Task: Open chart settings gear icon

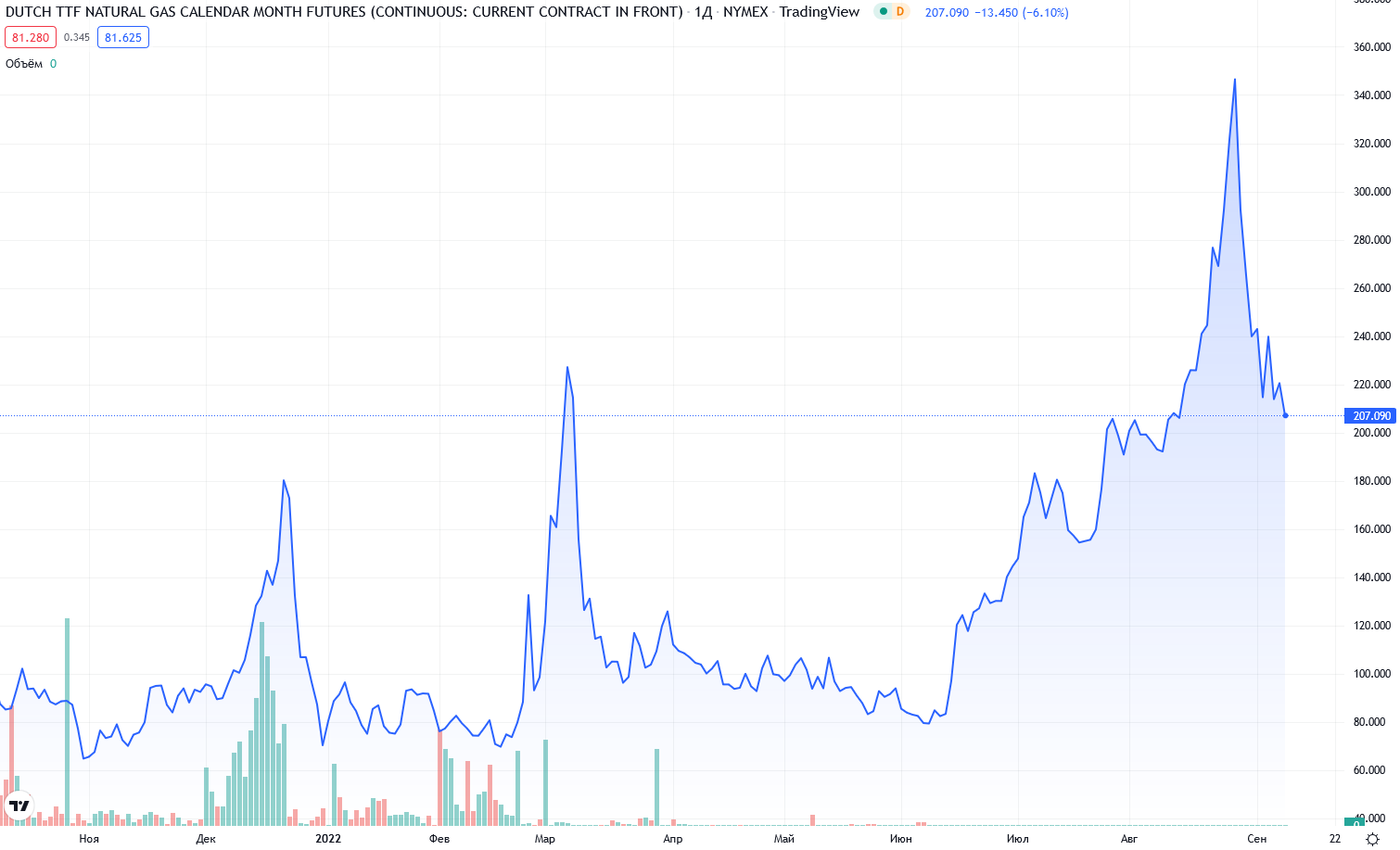Action: 1373,839
